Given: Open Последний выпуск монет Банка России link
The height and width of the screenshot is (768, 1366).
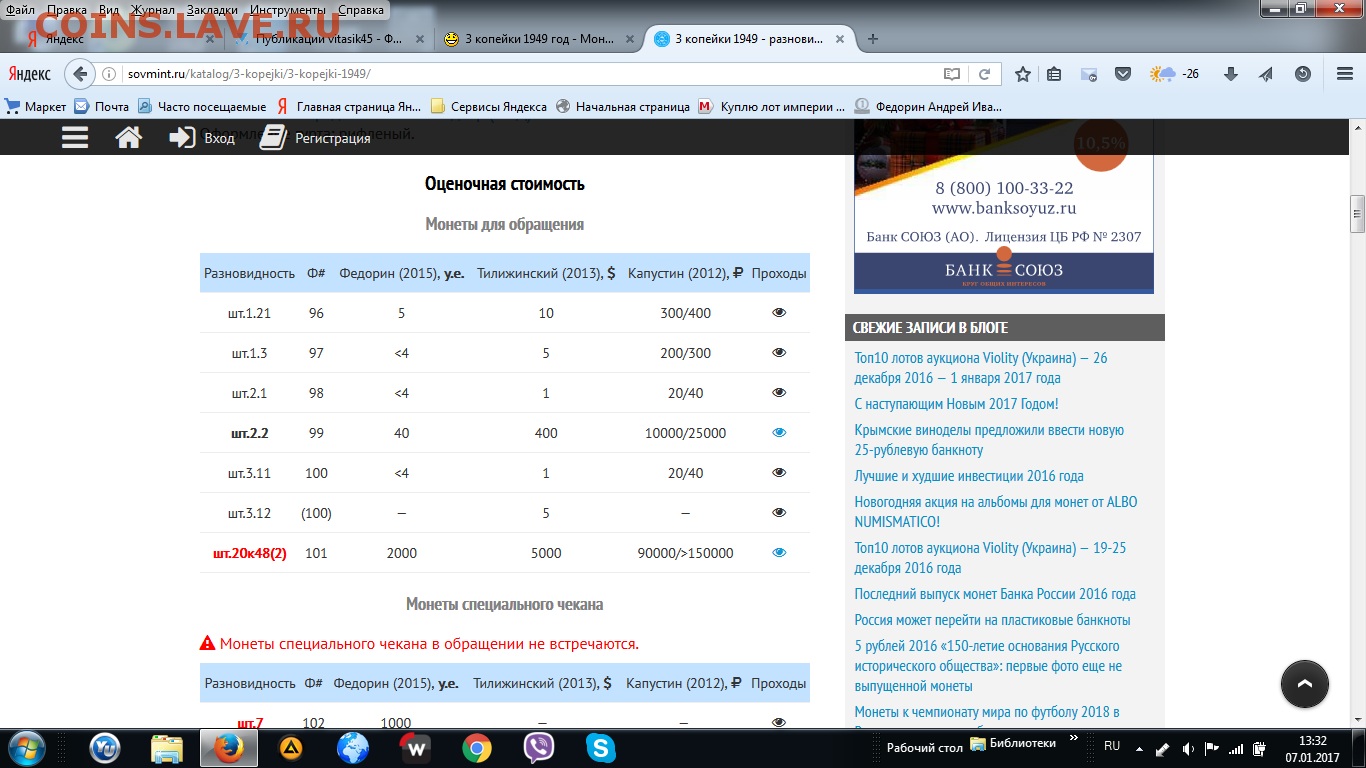Looking at the screenshot, I should tap(995, 594).
